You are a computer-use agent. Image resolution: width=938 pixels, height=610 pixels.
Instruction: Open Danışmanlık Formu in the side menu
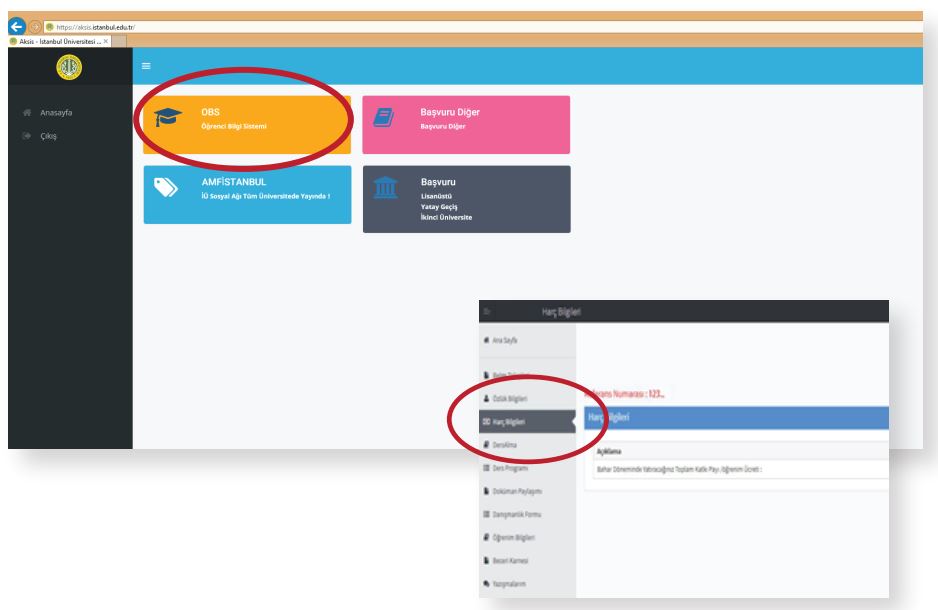coord(512,514)
